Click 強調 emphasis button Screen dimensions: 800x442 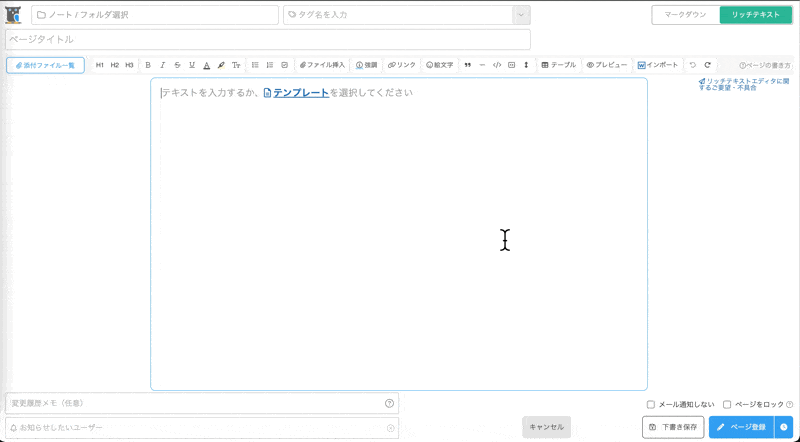tap(366, 65)
